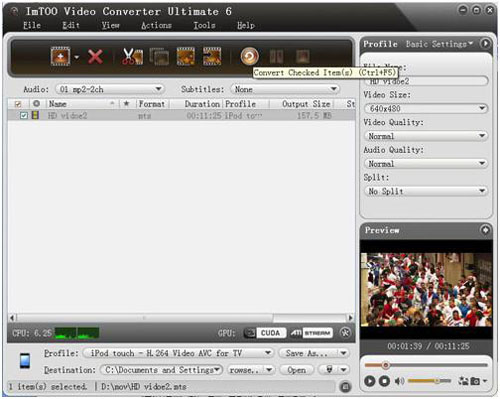Open the View menu

coord(110,25)
